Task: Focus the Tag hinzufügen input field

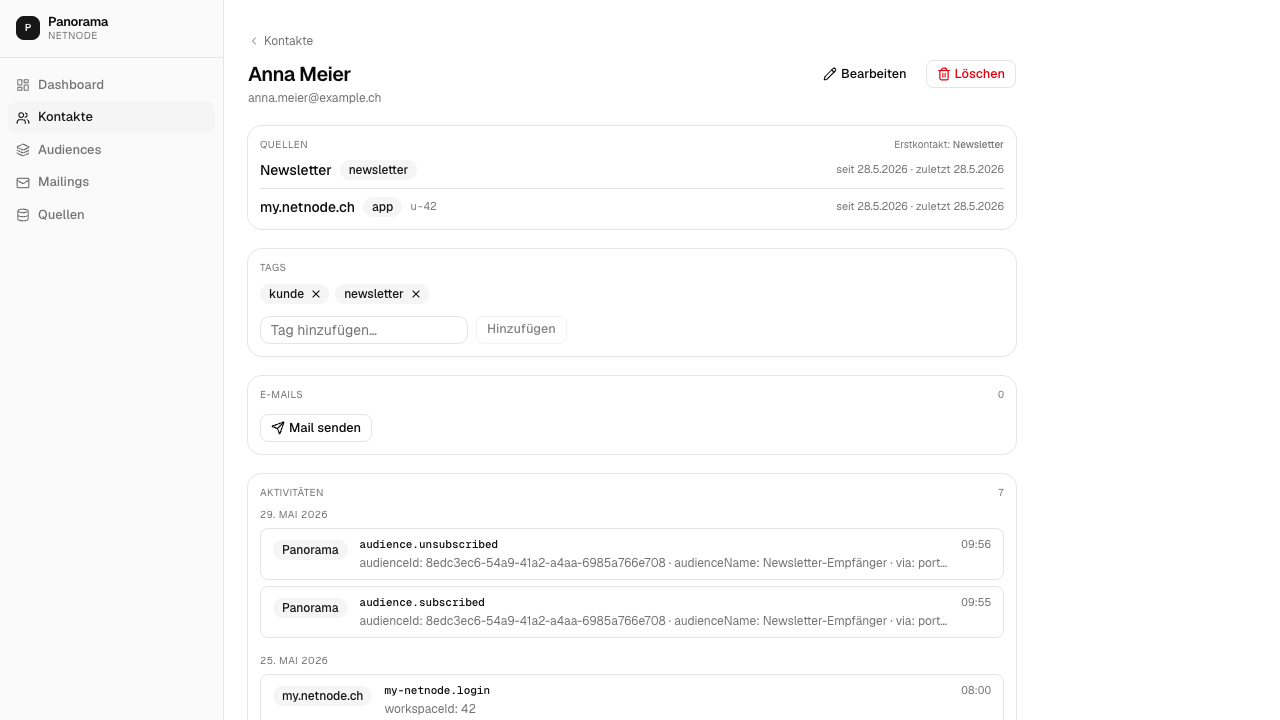Action: pyautogui.click(x=364, y=330)
